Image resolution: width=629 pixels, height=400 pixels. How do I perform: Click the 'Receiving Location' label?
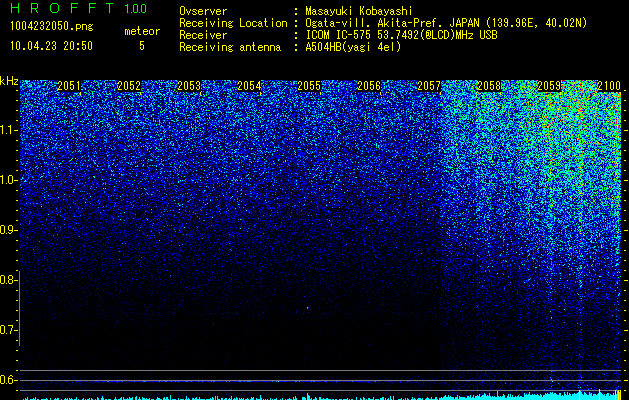[233, 23]
